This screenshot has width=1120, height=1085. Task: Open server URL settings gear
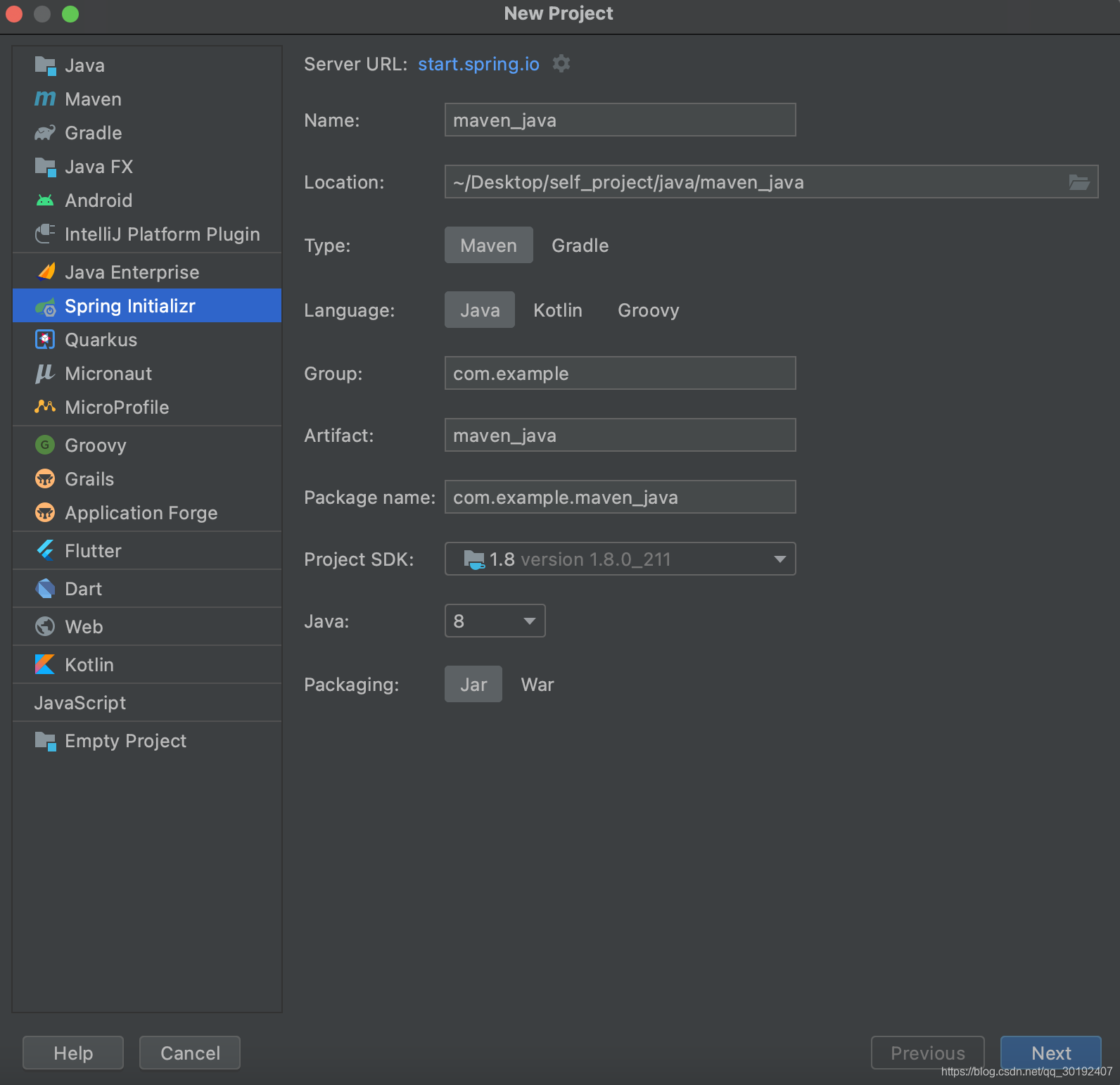561,63
